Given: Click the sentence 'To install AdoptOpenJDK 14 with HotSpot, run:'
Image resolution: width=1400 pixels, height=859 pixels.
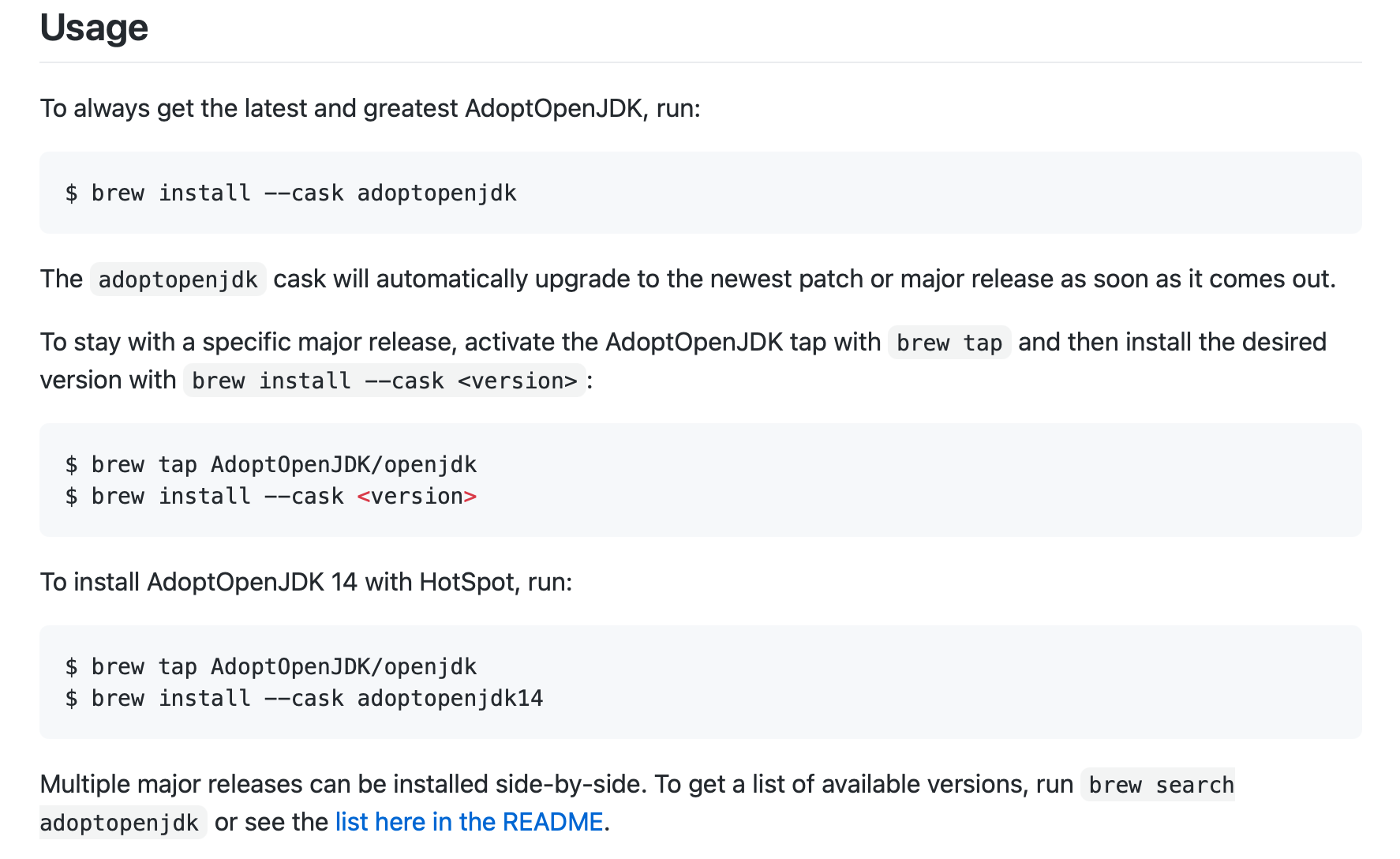Looking at the screenshot, I should (306, 582).
